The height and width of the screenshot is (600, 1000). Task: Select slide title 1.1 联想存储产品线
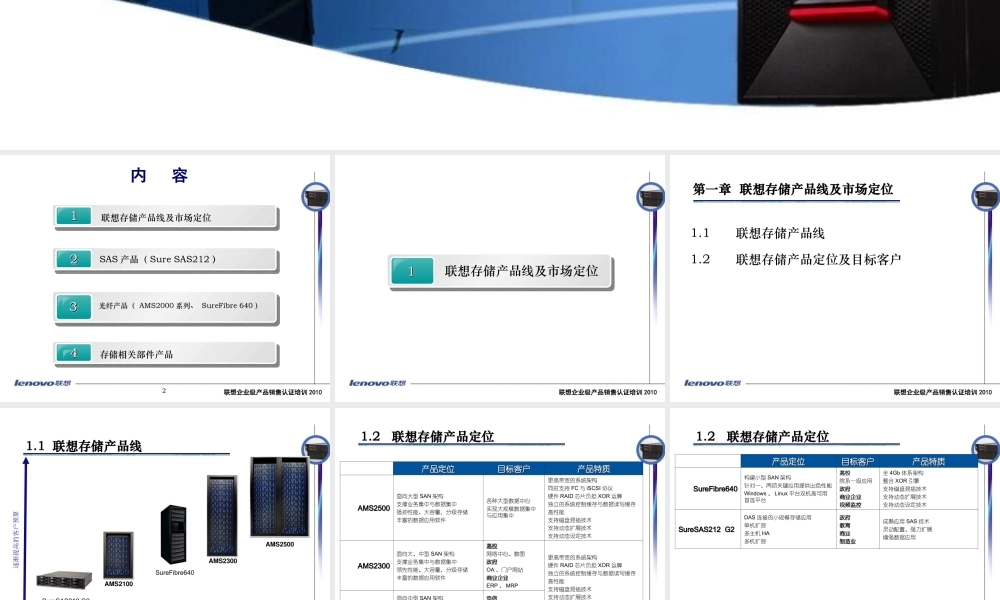coord(84,446)
